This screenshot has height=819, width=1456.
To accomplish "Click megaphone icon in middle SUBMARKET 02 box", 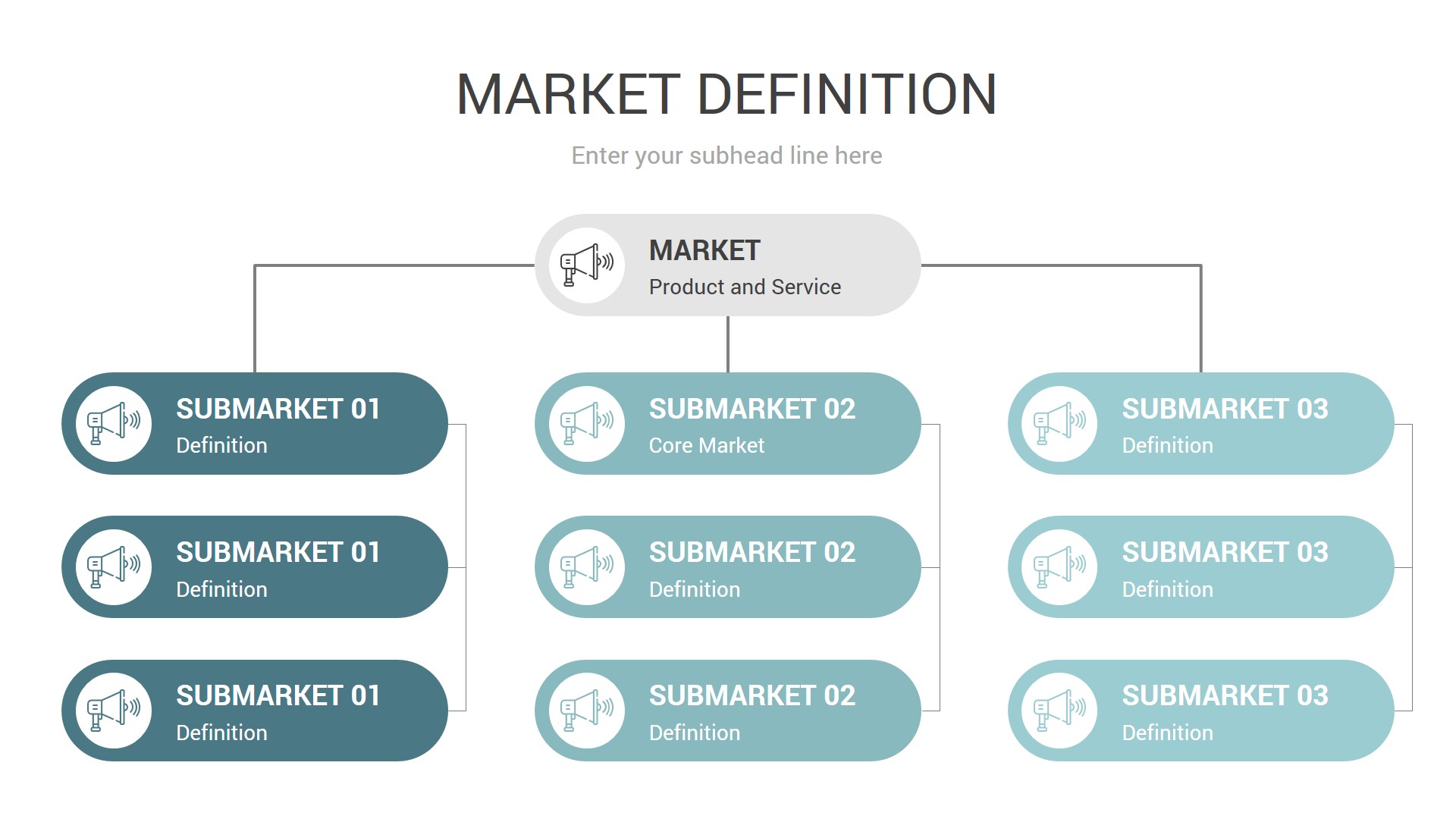I will click(x=586, y=567).
